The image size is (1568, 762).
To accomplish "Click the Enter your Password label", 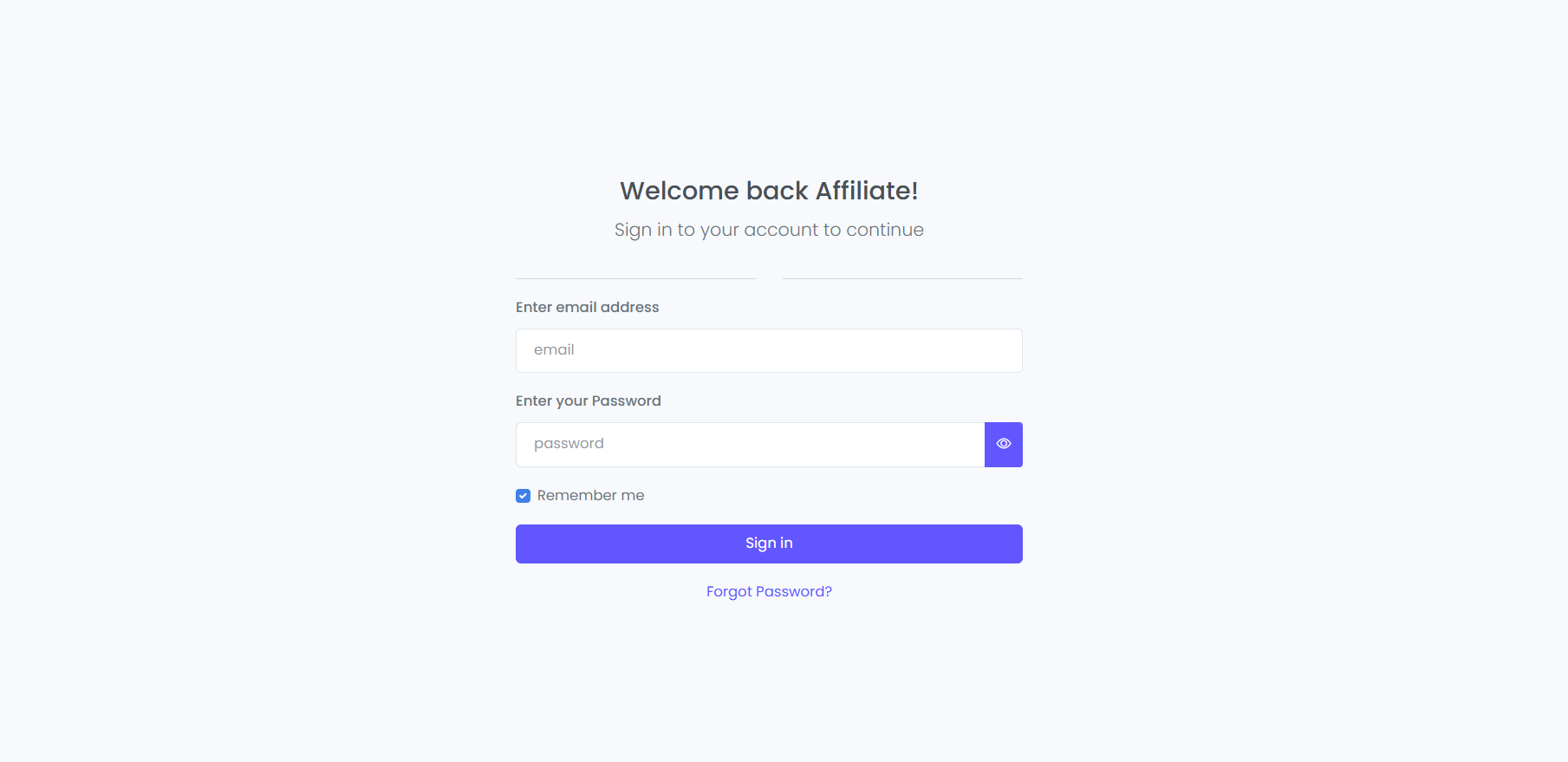I will [588, 401].
